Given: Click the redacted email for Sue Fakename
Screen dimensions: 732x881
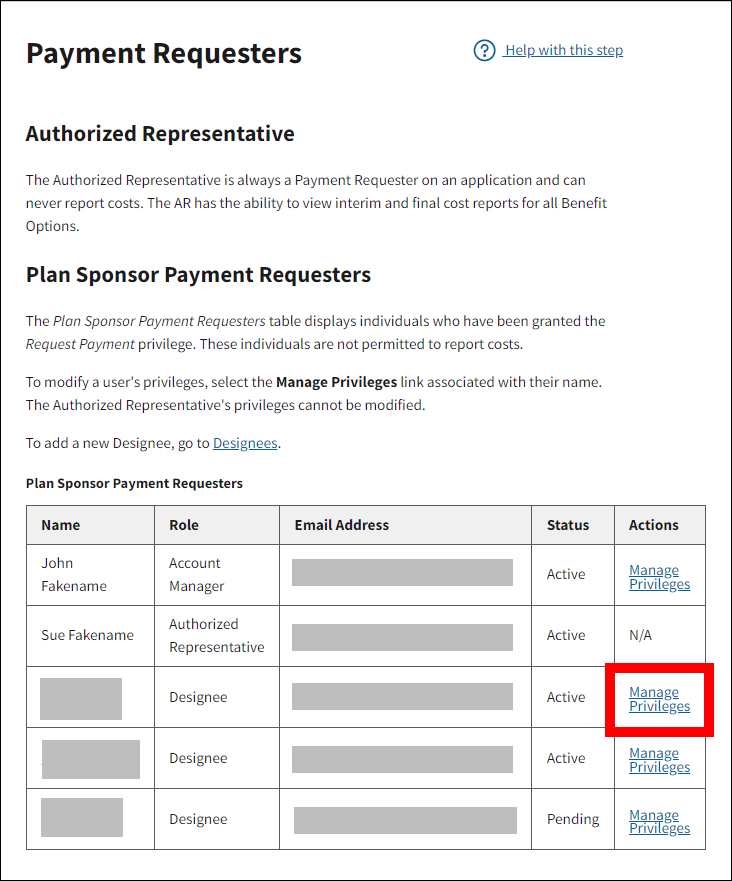Looking at the screenshot, I should (402, 637).
